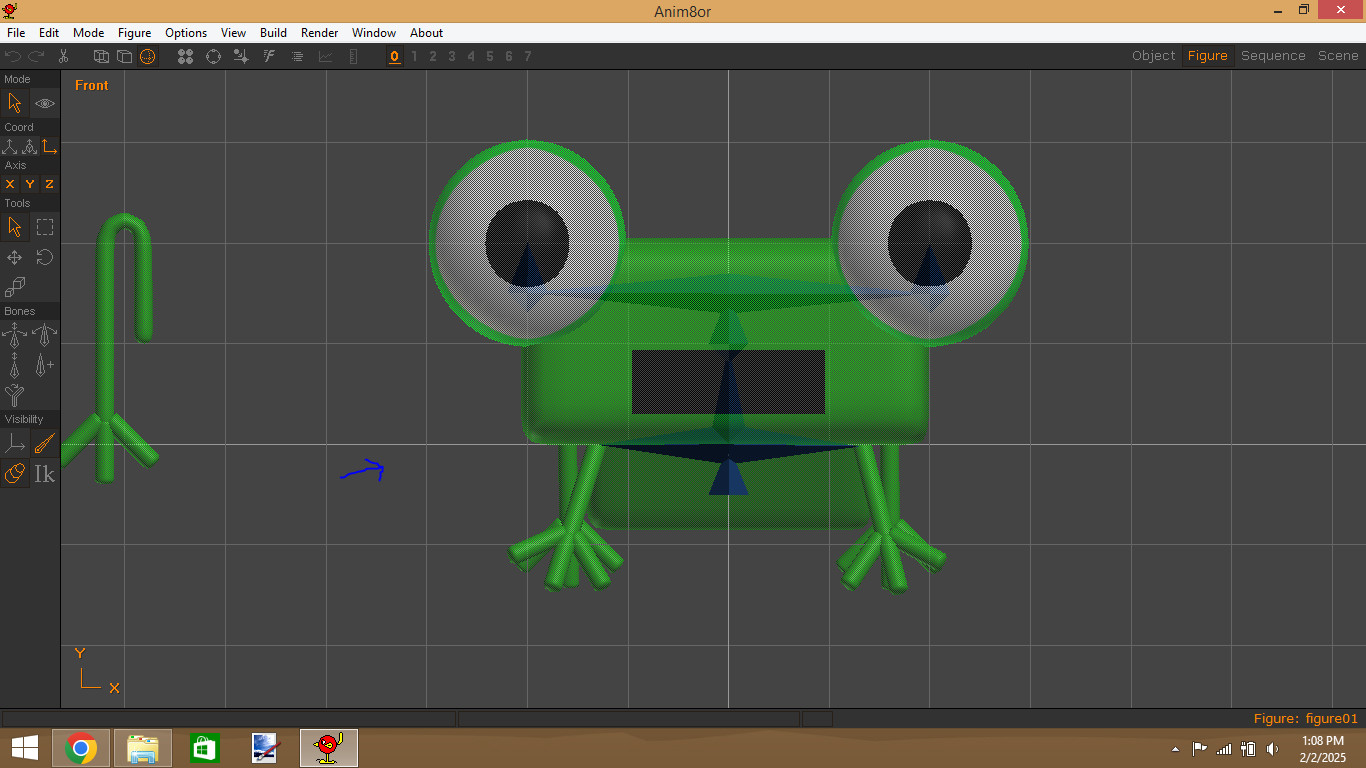Select the arrow under Mode
The height and width of the screenshot is (768, 1366).
click(x=15, y=103)
